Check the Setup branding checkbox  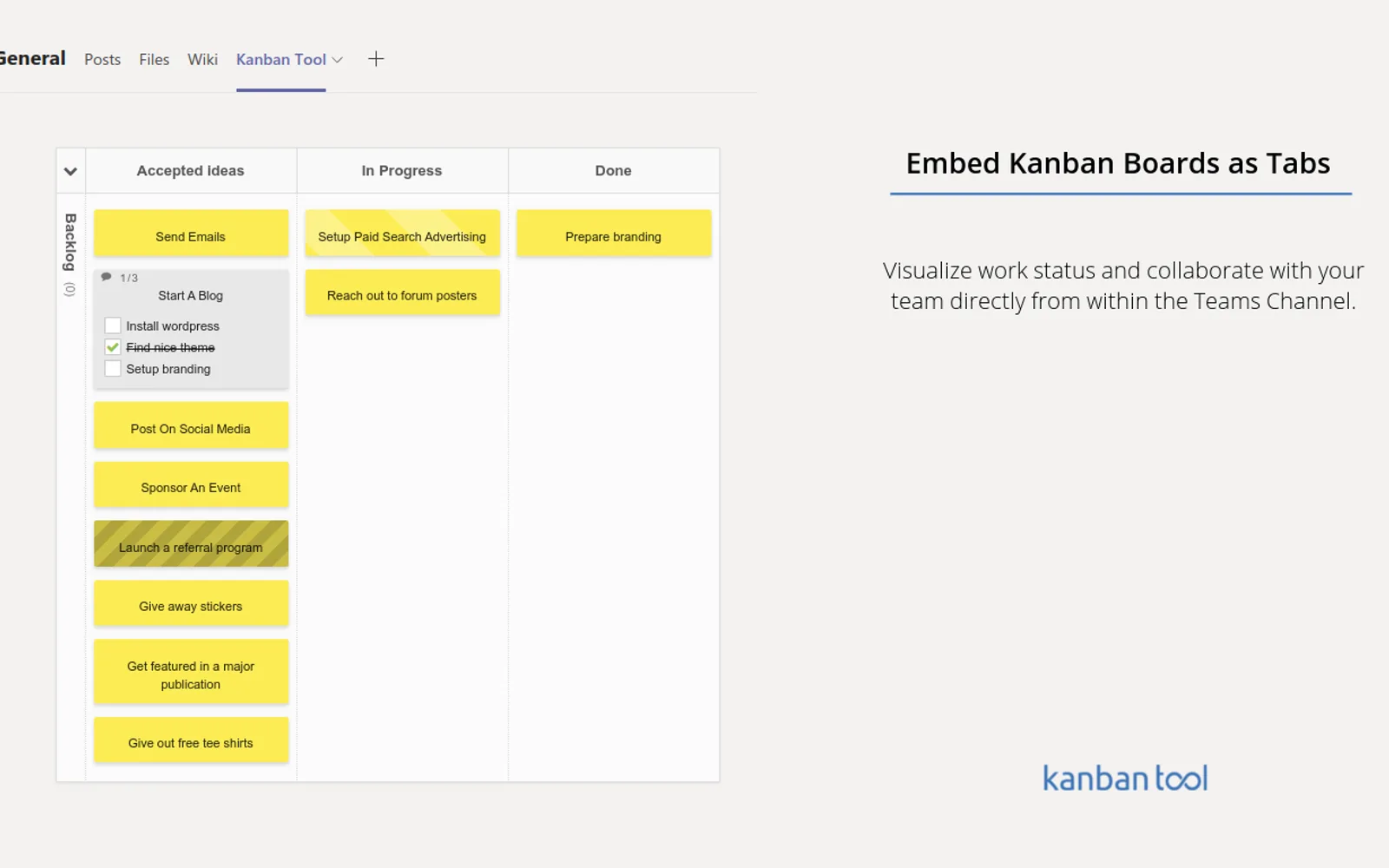113,369
